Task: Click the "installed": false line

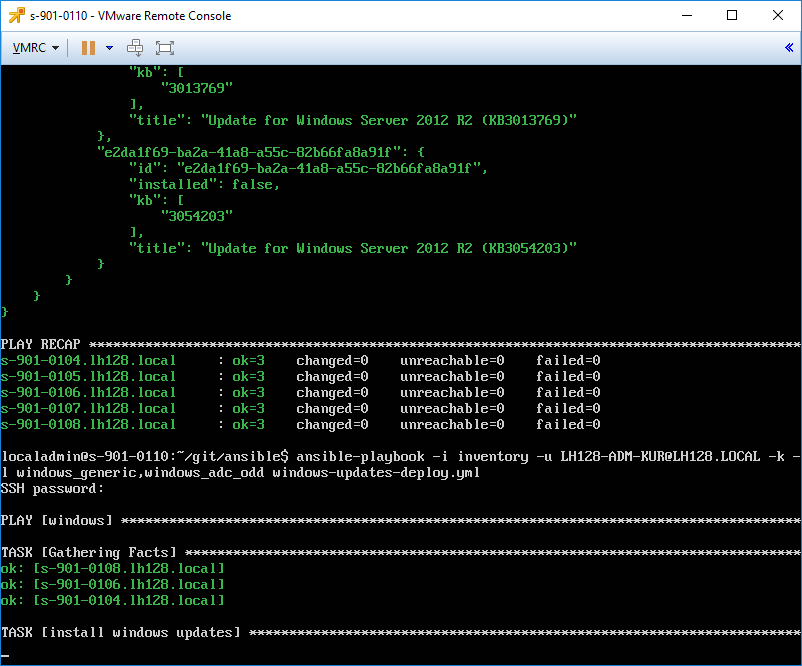Action: [x=205, y=184]
